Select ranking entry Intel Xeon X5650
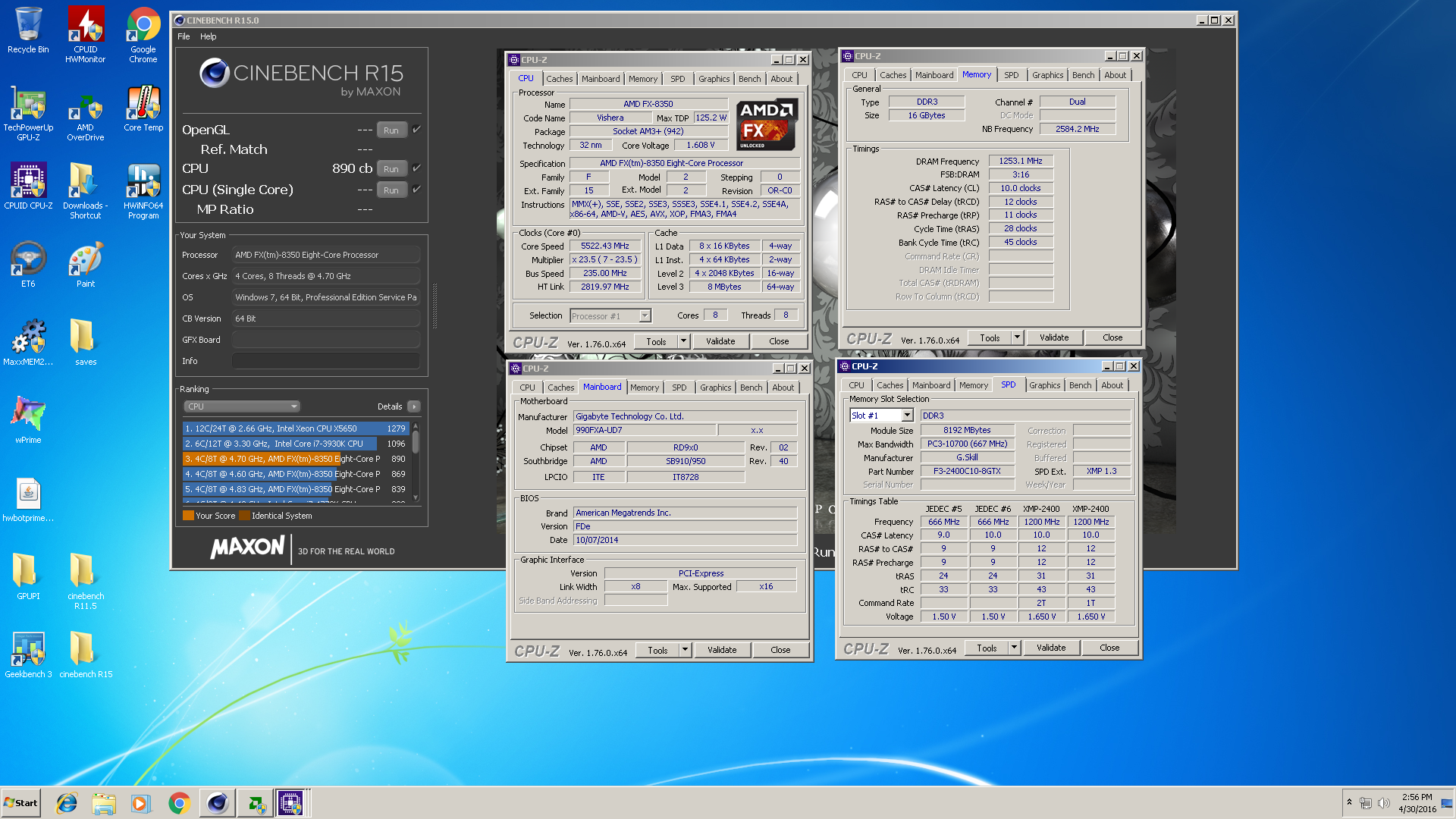The height and width of the screenshot is (819, 1456). pyautogui.click(x=296, y=428)
